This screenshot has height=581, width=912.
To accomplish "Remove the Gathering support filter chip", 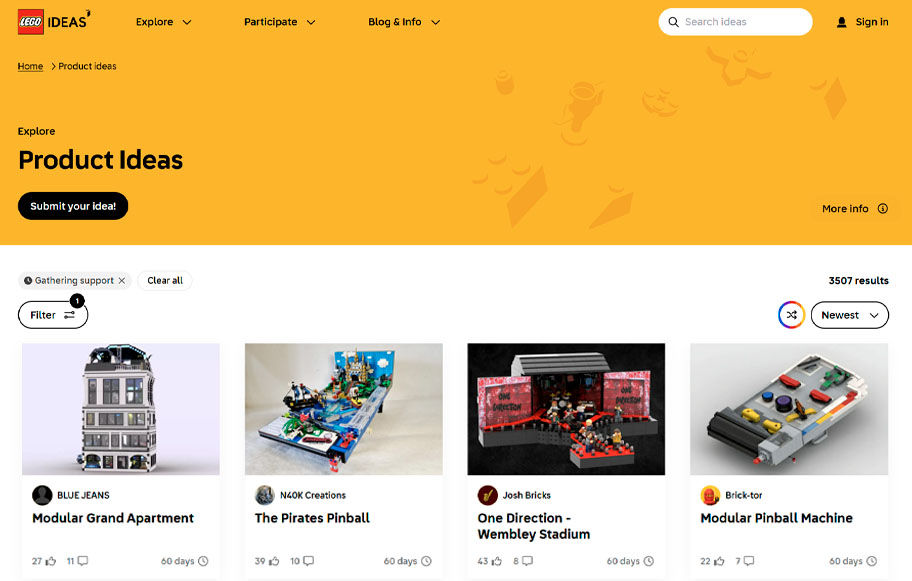I will click(122, 281).
